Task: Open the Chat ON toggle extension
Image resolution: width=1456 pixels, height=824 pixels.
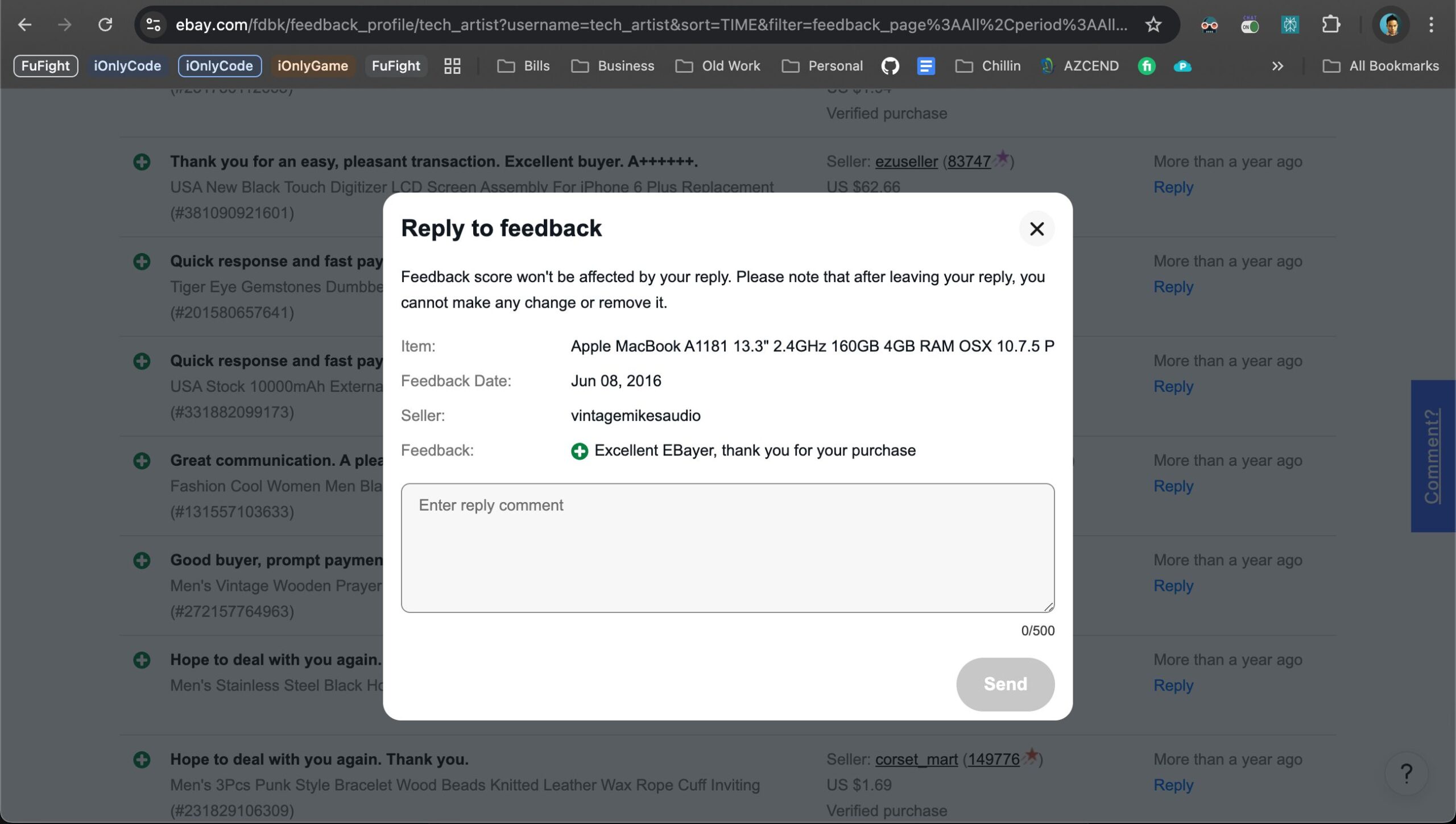Action: pyautogui.click(x=1250, y=24)
